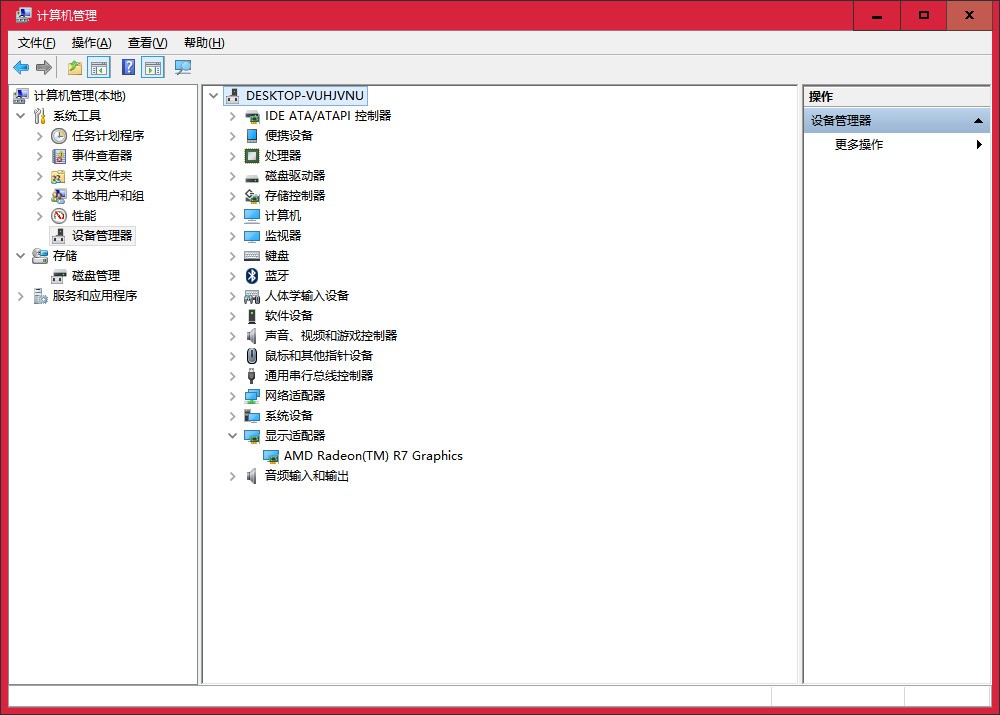Viewport: 1000px width, 715px height.
Task: Click the Up one level folder icon
Action: point(75,67)
